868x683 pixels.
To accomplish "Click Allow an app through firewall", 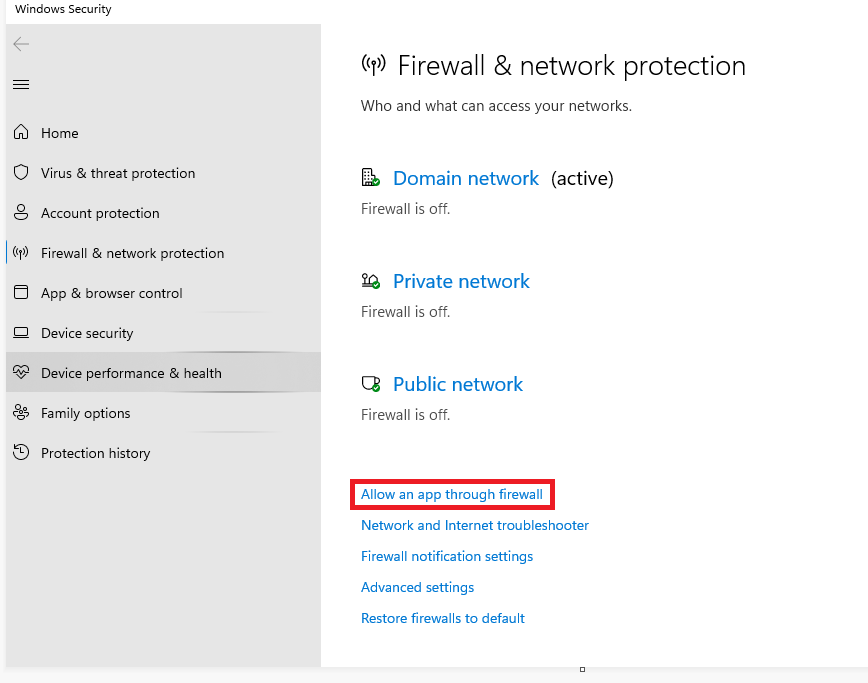I will click(452, 494).
